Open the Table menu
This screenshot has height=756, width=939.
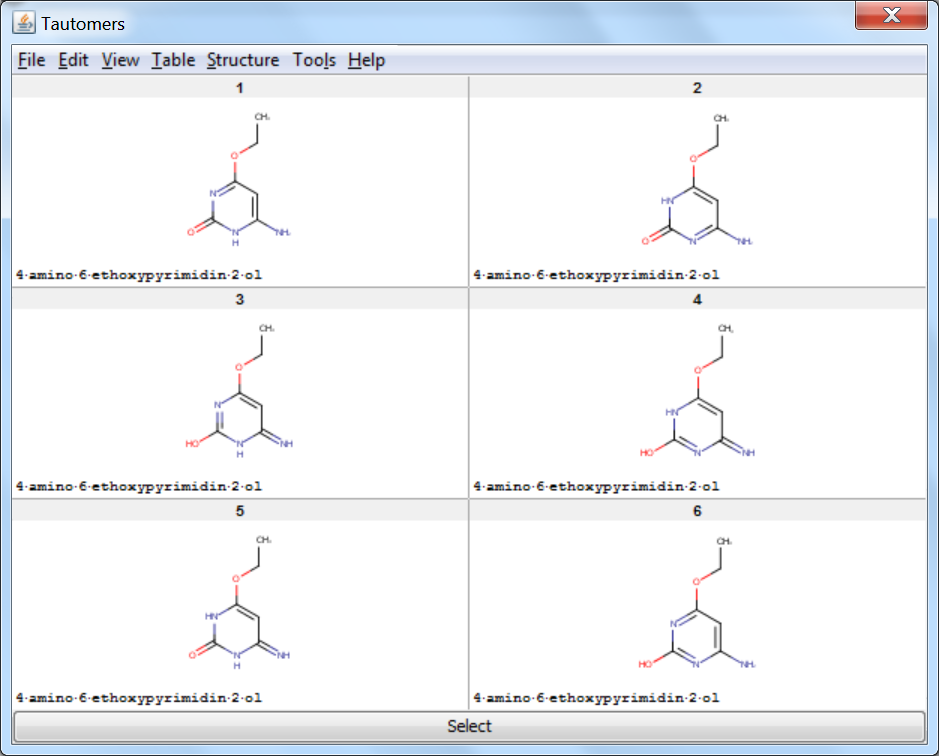tap(173, 60)
